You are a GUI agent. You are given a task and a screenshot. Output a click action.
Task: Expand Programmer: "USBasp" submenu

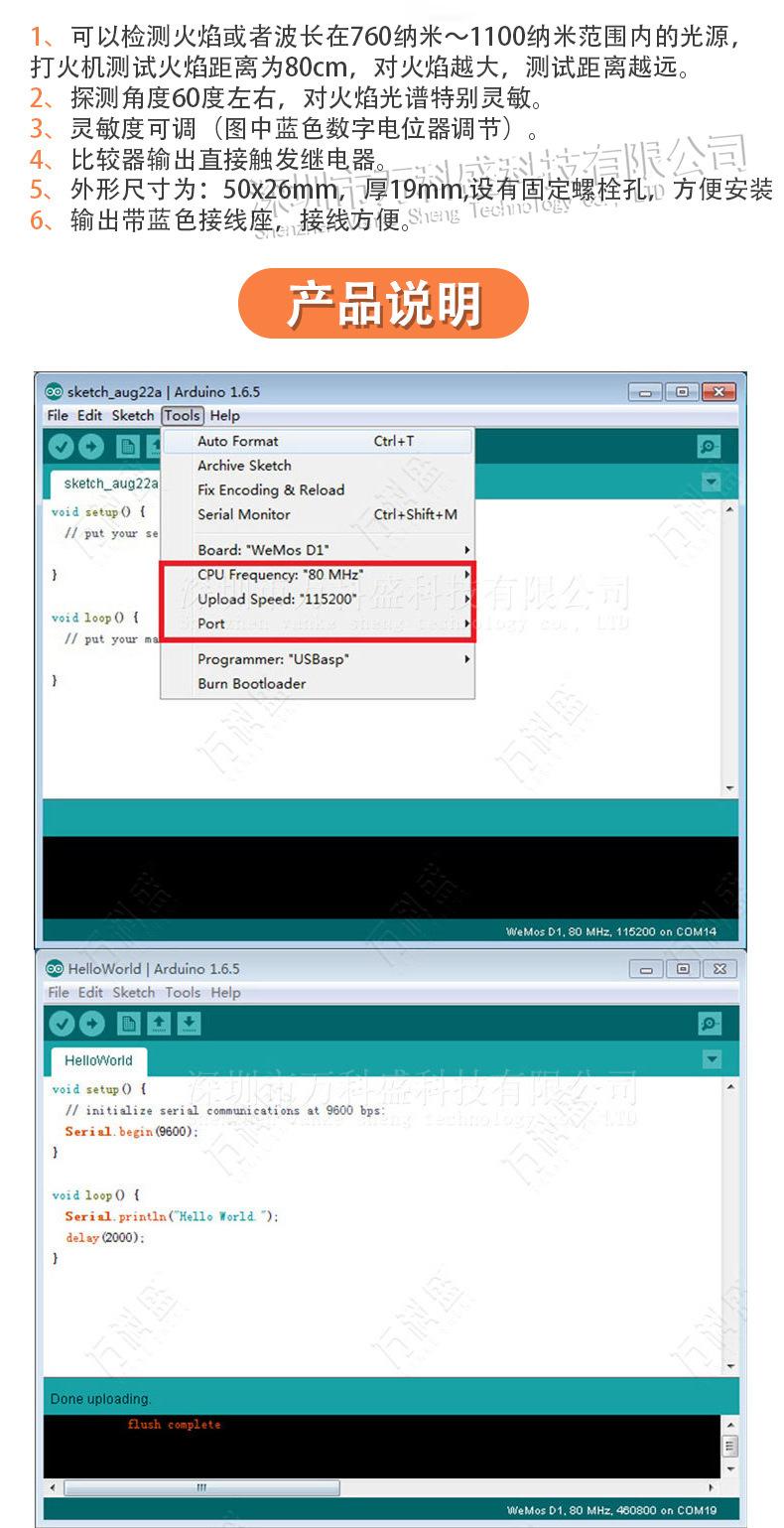pos(318,658)
